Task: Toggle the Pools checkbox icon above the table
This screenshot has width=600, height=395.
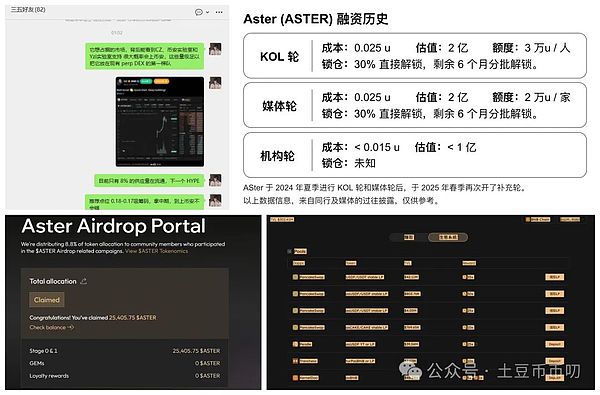Action: [290, 251]
